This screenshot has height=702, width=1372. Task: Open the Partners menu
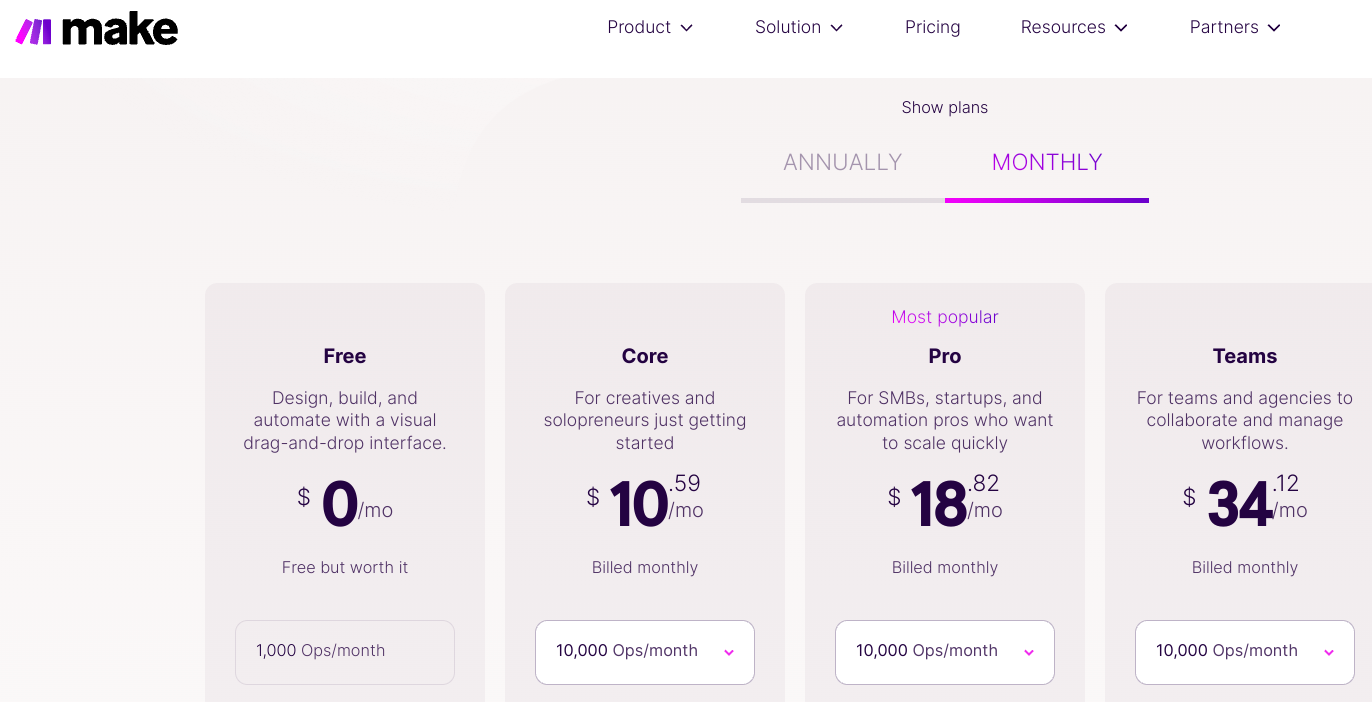tap(1235, 27)
